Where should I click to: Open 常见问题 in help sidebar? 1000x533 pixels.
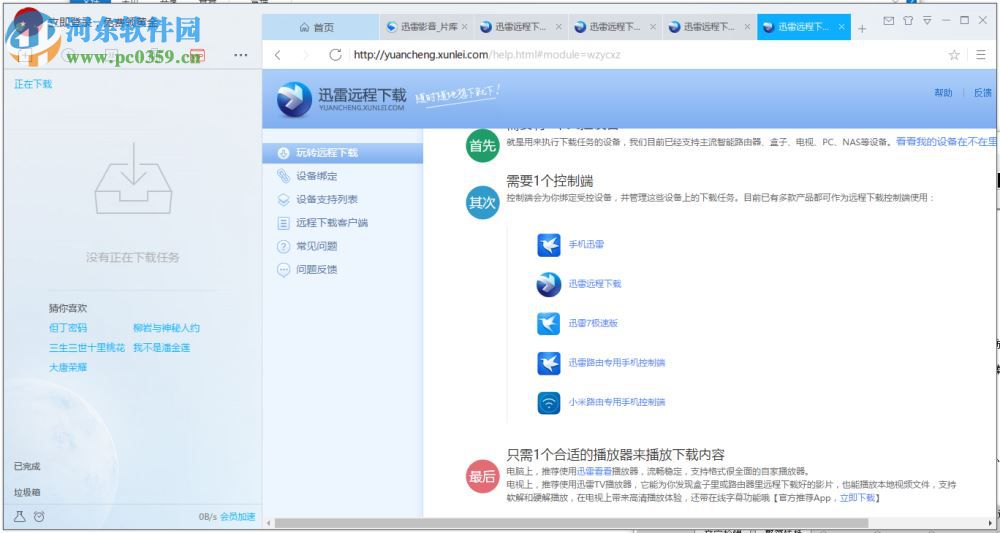(316, 246)
